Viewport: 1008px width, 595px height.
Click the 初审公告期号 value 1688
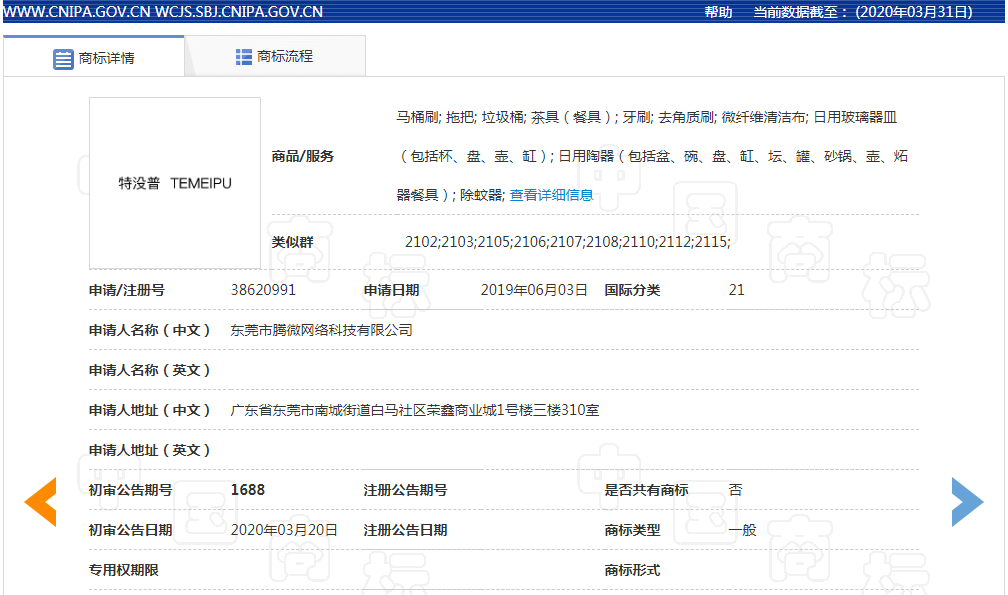tap(248, 490)
